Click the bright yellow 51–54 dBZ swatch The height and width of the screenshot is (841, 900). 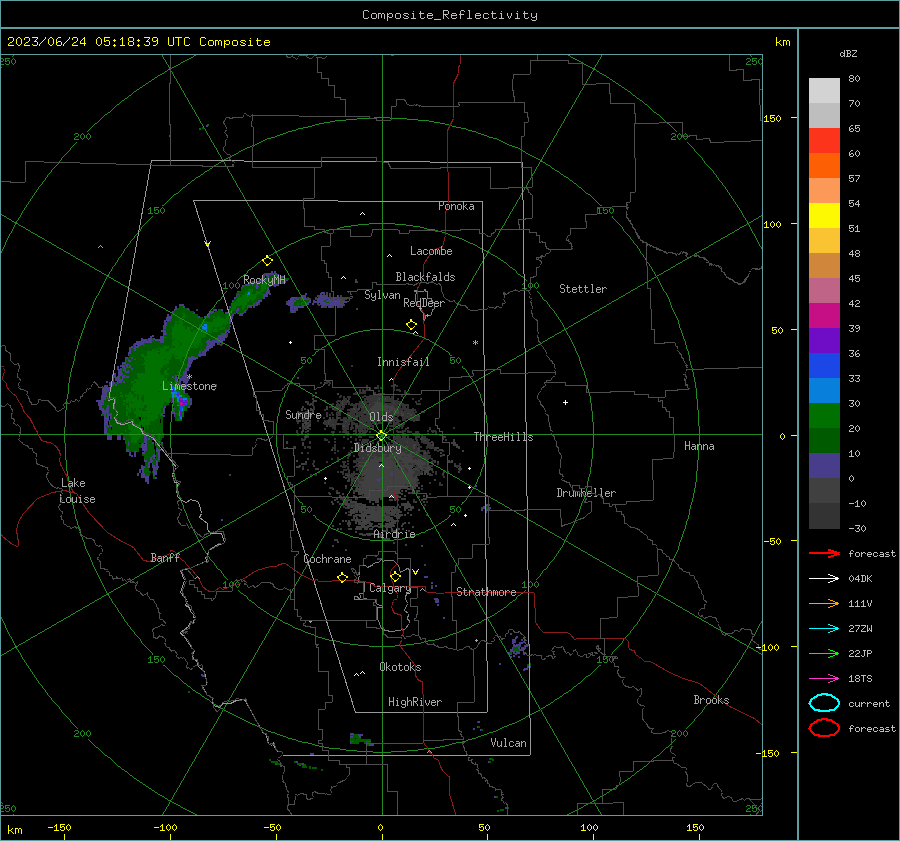[824, 216]
